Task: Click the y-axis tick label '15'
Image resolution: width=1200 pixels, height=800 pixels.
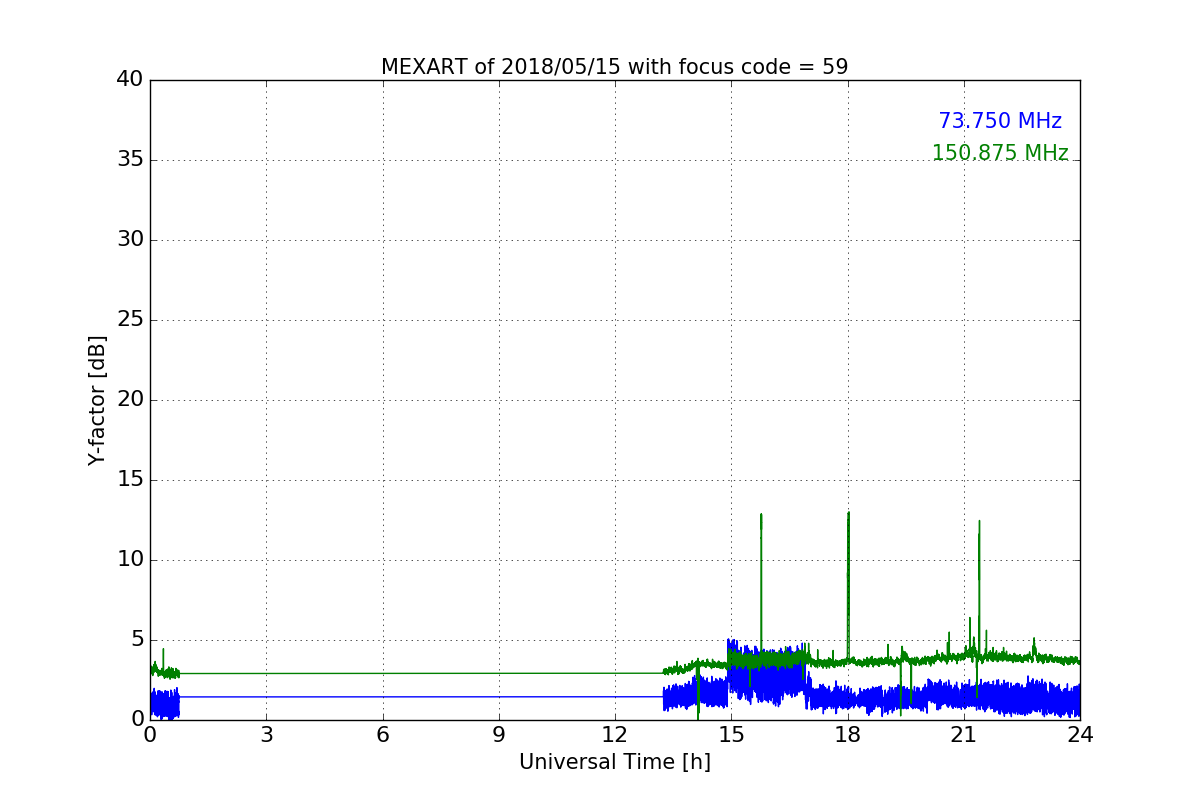Action: (130, 480)
